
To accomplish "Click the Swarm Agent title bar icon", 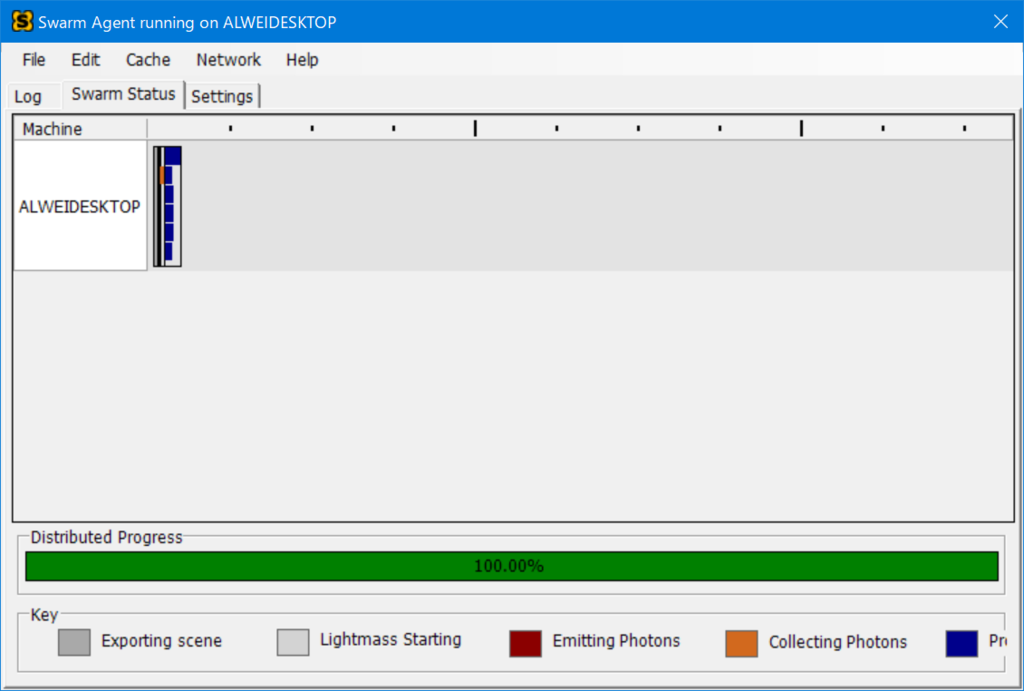I will 22,22.
